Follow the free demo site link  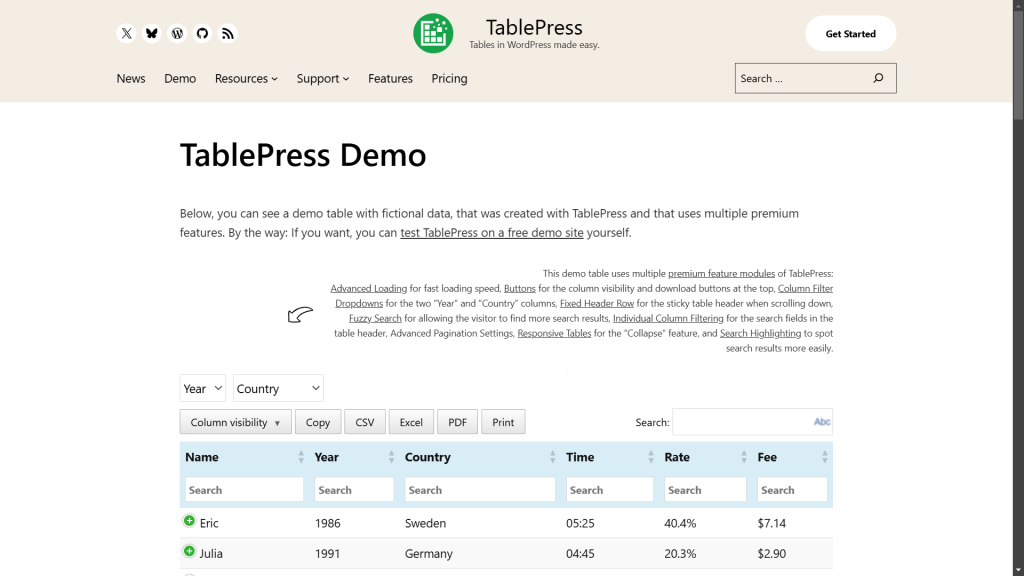(491, 232)
